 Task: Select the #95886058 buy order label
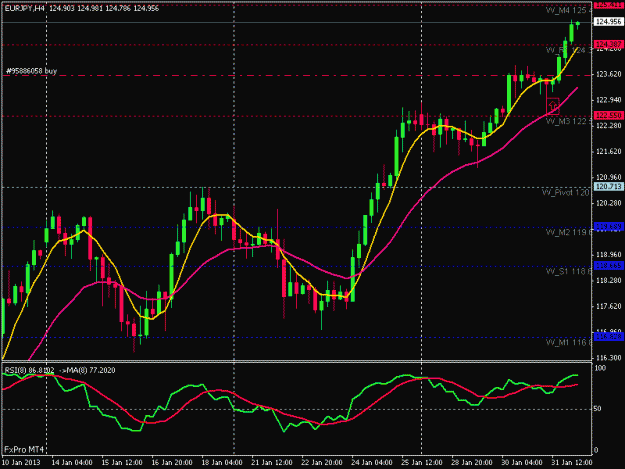click(31, 71)
